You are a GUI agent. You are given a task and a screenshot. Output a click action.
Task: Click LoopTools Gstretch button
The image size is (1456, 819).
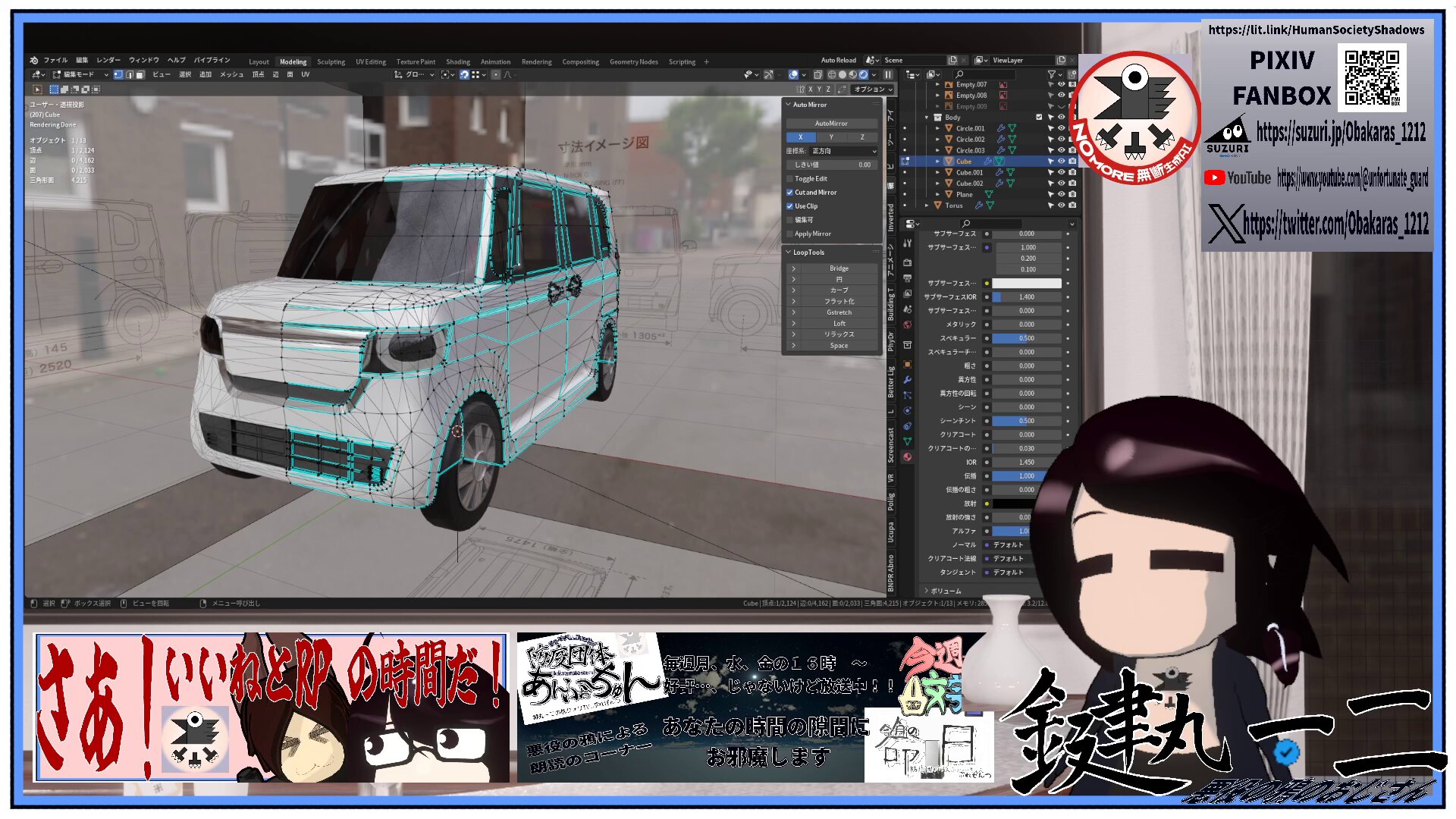click(839, 312)
